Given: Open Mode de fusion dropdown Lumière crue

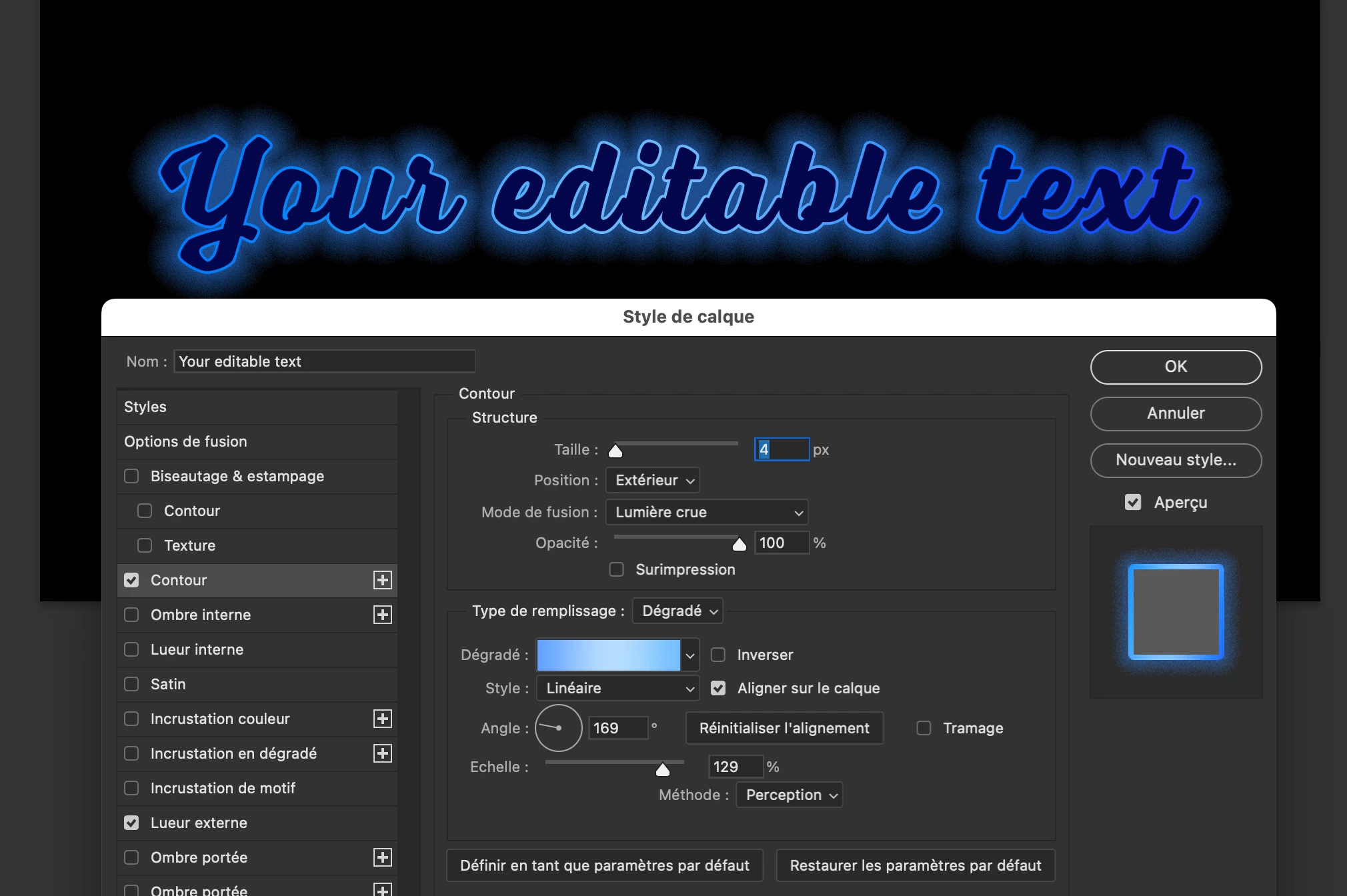Looking at the screenshot, I should click(x=707, y=512).
